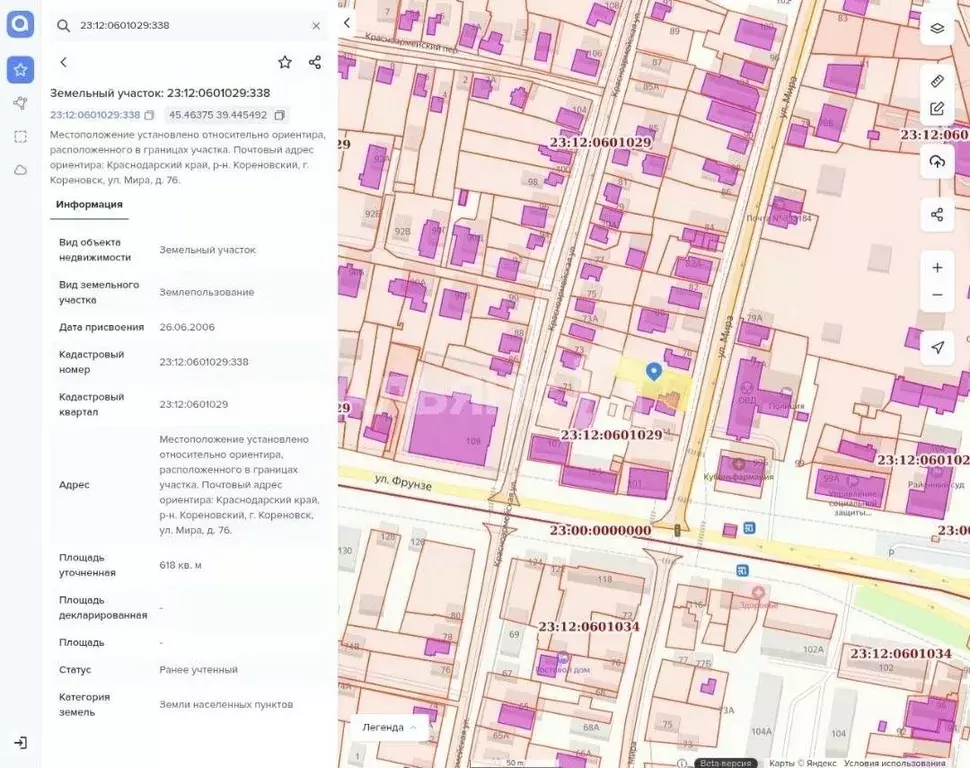Image resolution: width=970 pixels, height=768 pixels.
Task: Copy the cadastral number 23:12:0601029:338
Action: pyautogui.click(x=149, y=115)
